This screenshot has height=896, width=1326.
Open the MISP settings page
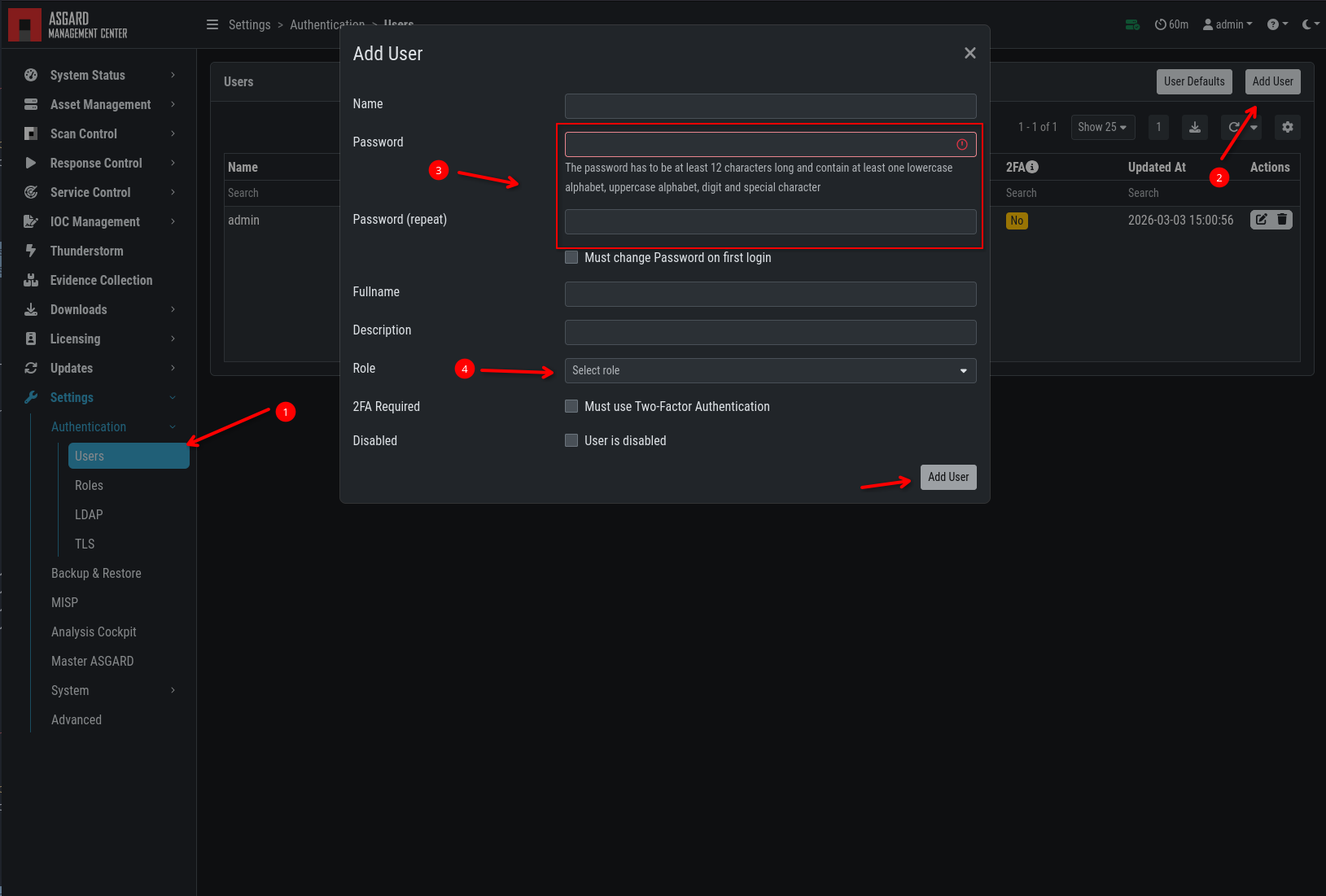point(64,602)
